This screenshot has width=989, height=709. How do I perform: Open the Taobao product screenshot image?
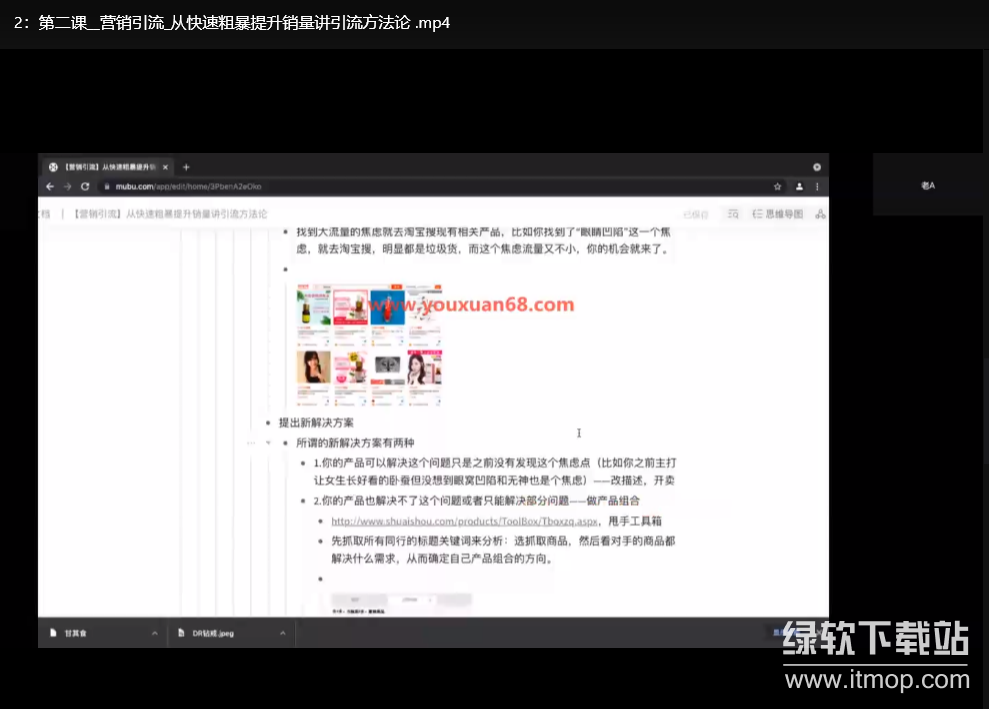(x=369, y=344)
